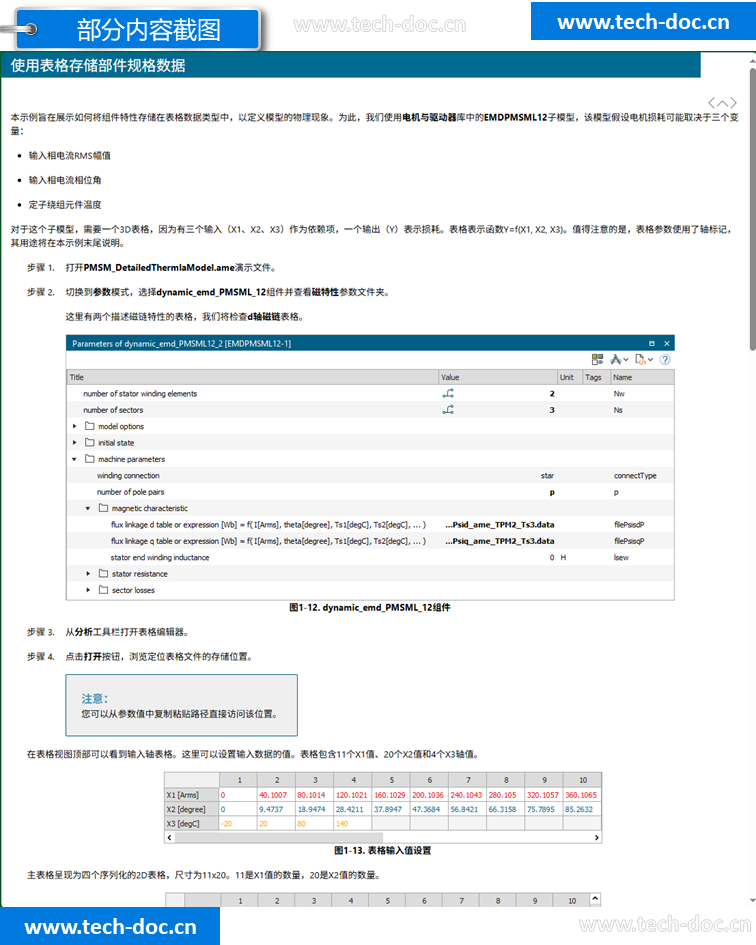
Task: Click the X1 [Arms] row header
Action: tap(192, 795)
